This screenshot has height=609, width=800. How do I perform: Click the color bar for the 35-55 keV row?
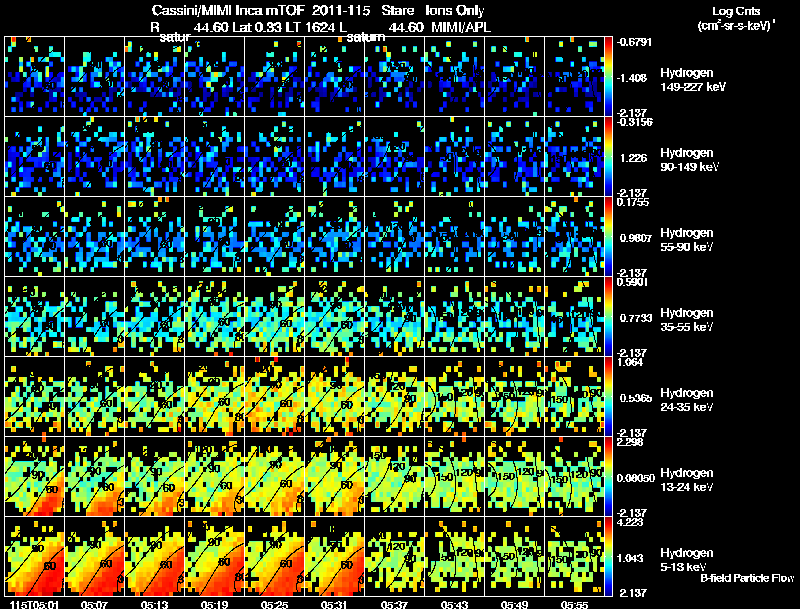point(608,317)
